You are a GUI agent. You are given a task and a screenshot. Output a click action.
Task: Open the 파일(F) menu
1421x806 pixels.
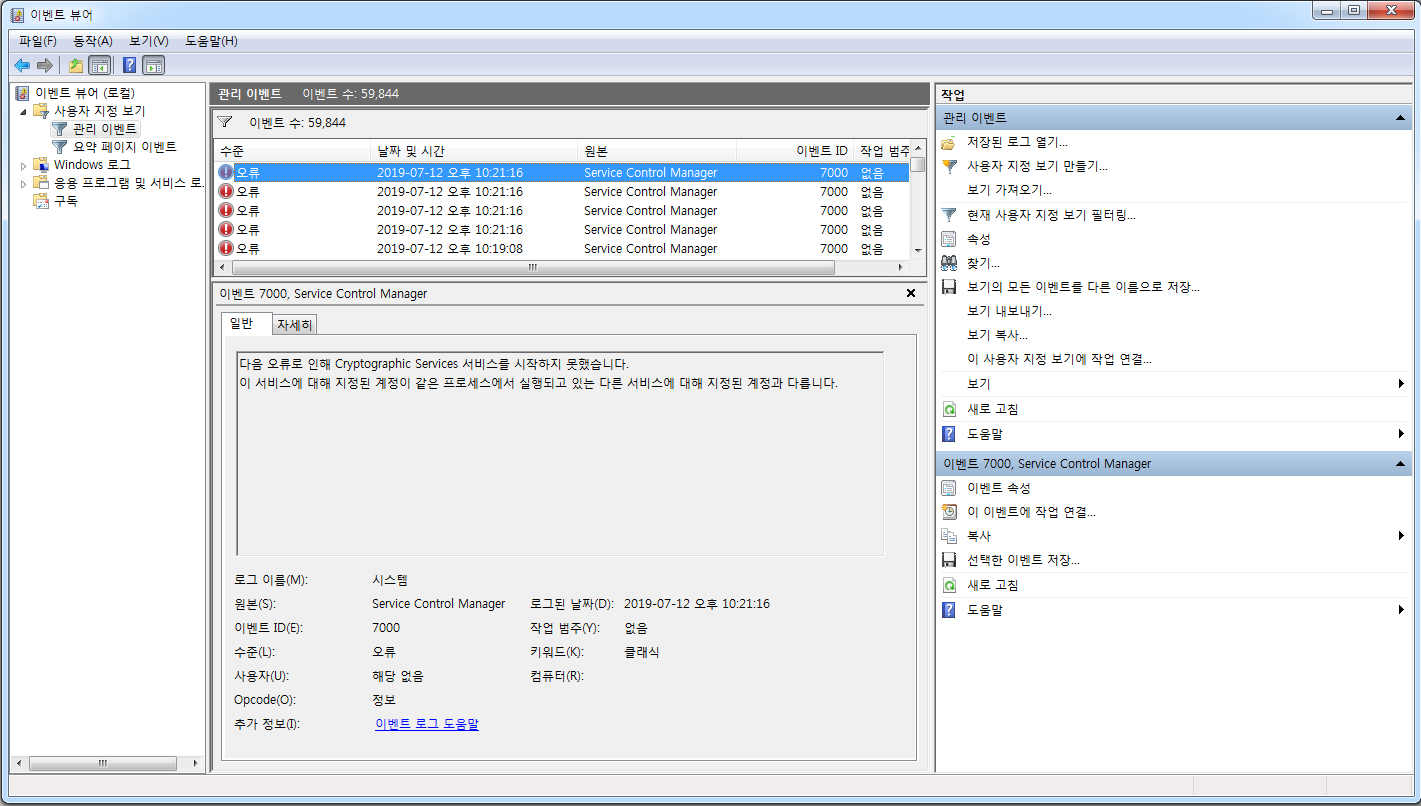click(x=38, y=41)
